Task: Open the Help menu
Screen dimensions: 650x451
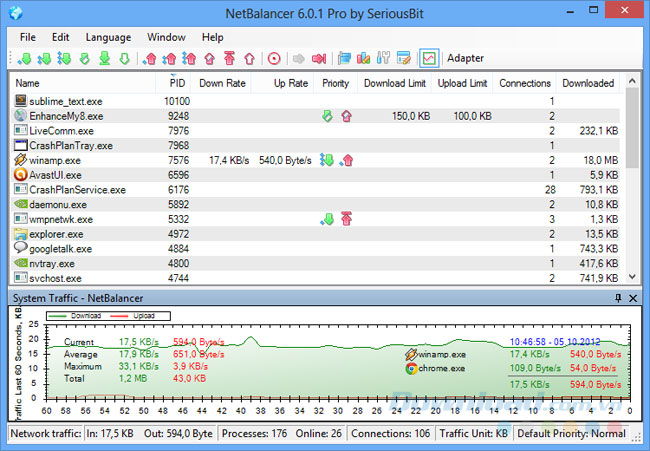Action: pyautogui.click(x=212, y=37)
